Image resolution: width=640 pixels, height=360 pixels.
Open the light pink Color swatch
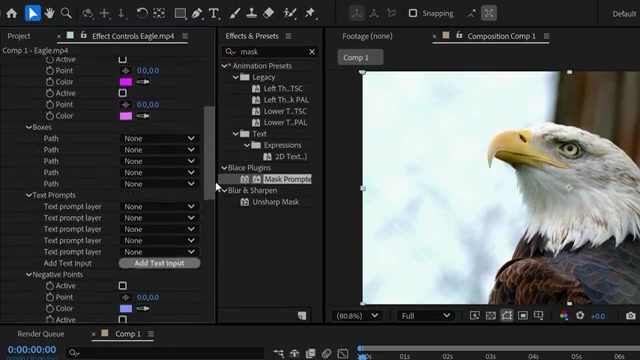click(126, 116)
